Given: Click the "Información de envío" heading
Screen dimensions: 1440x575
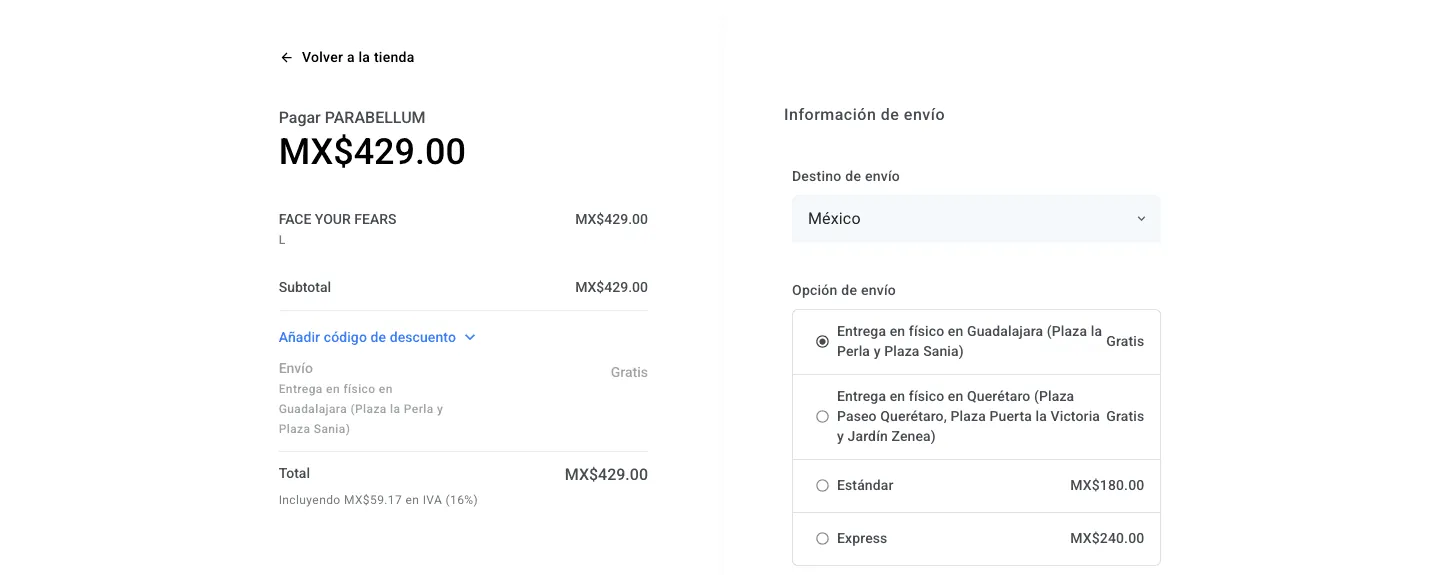Looking at the screenshot, I should (x=864, y=115).
